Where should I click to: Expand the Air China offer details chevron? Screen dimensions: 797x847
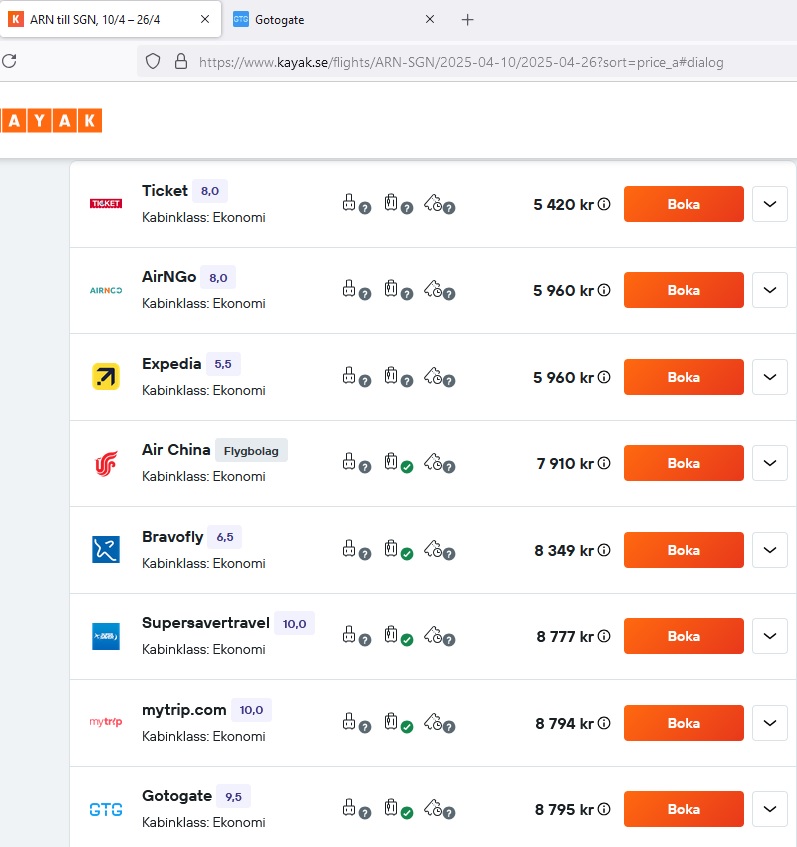pos(769,463)
